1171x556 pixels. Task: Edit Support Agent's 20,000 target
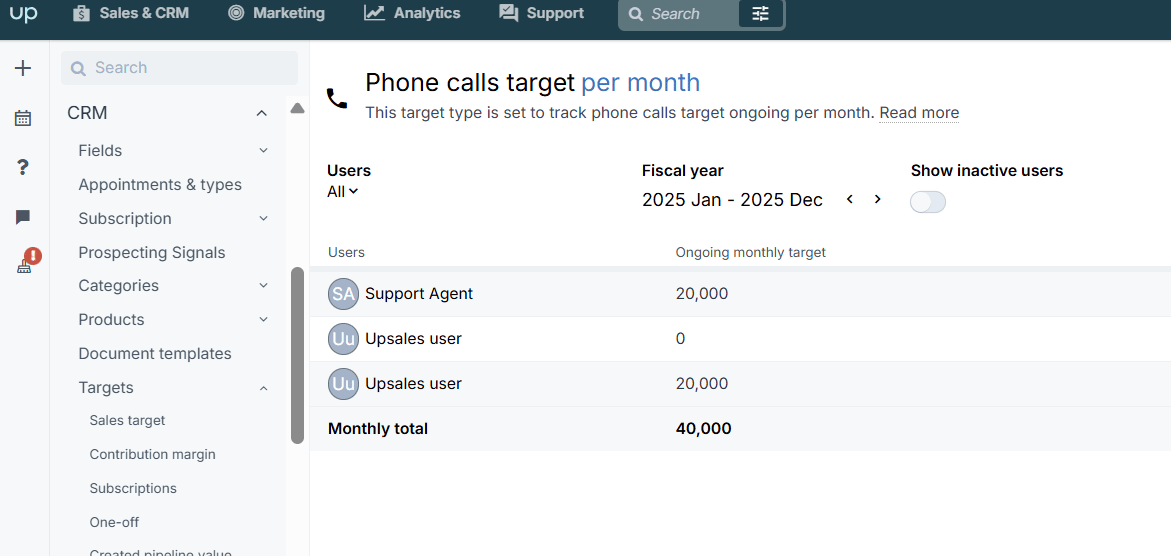point(702,294)
